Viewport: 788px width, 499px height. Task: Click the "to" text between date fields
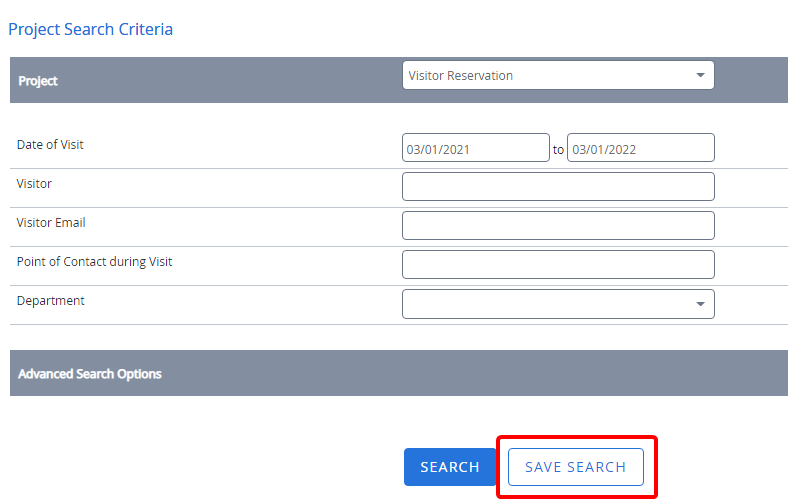558,150
